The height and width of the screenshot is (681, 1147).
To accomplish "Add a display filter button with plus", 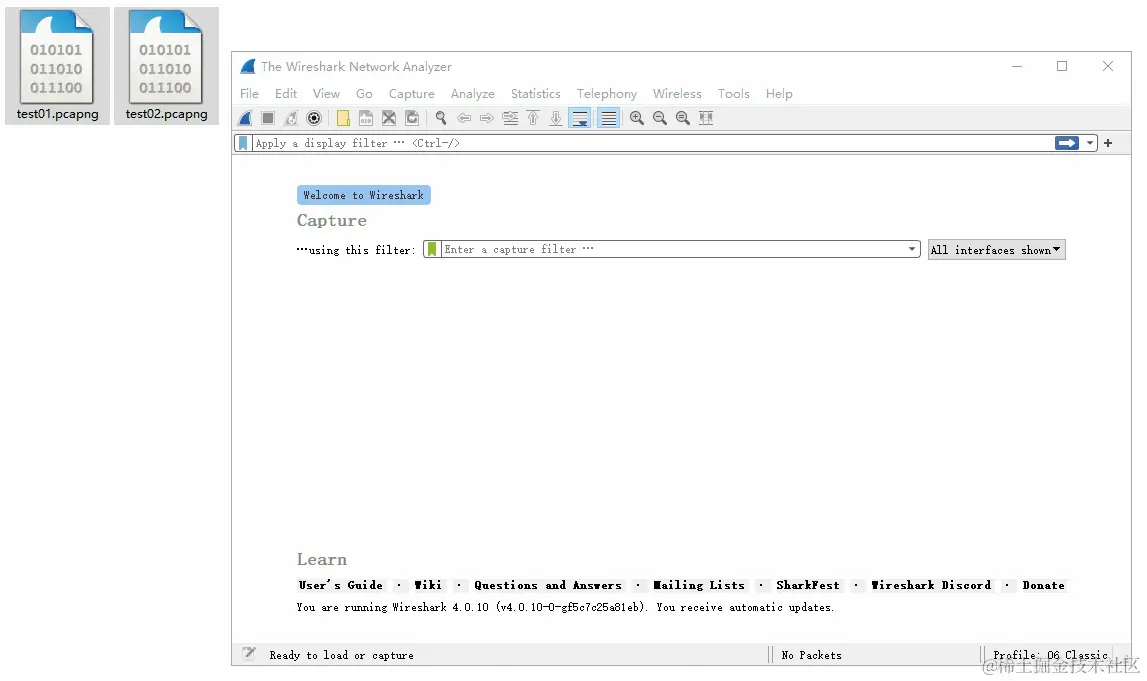I will [x=1108, y=143].
